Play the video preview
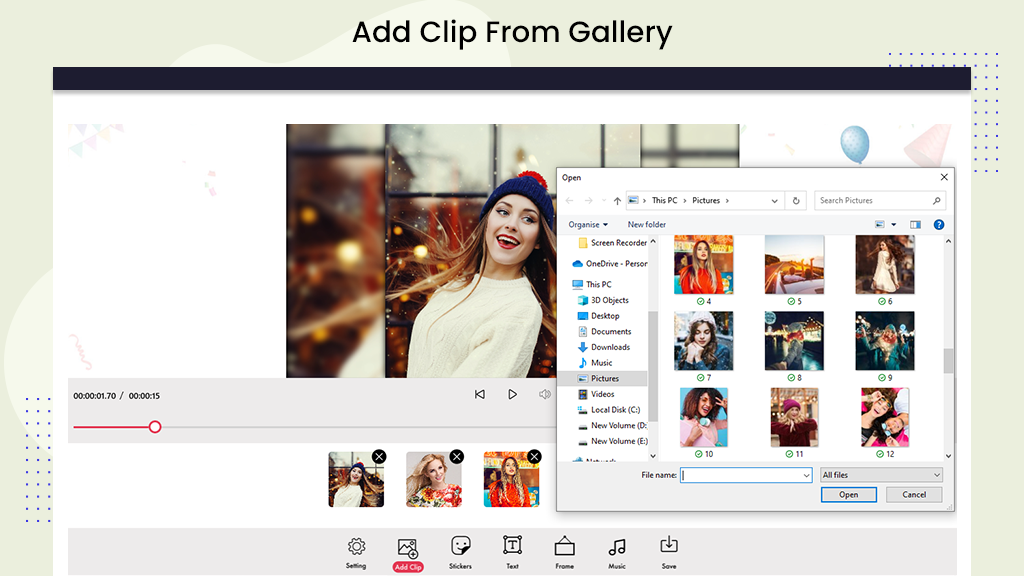 click(513, 394)
